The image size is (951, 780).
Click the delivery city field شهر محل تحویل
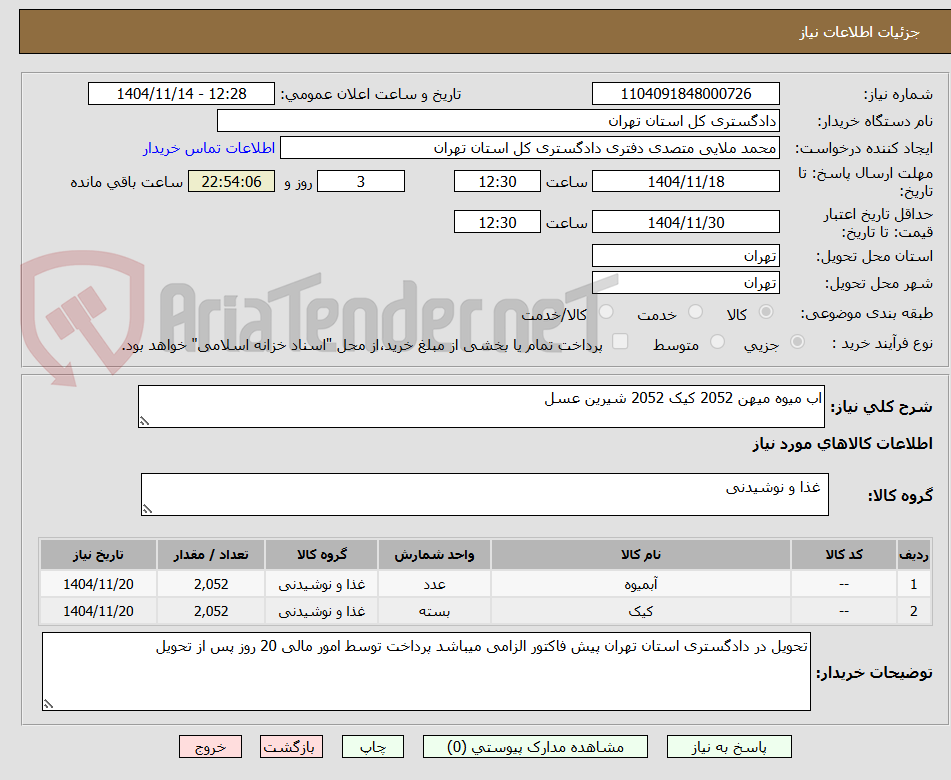pos(686,283)
